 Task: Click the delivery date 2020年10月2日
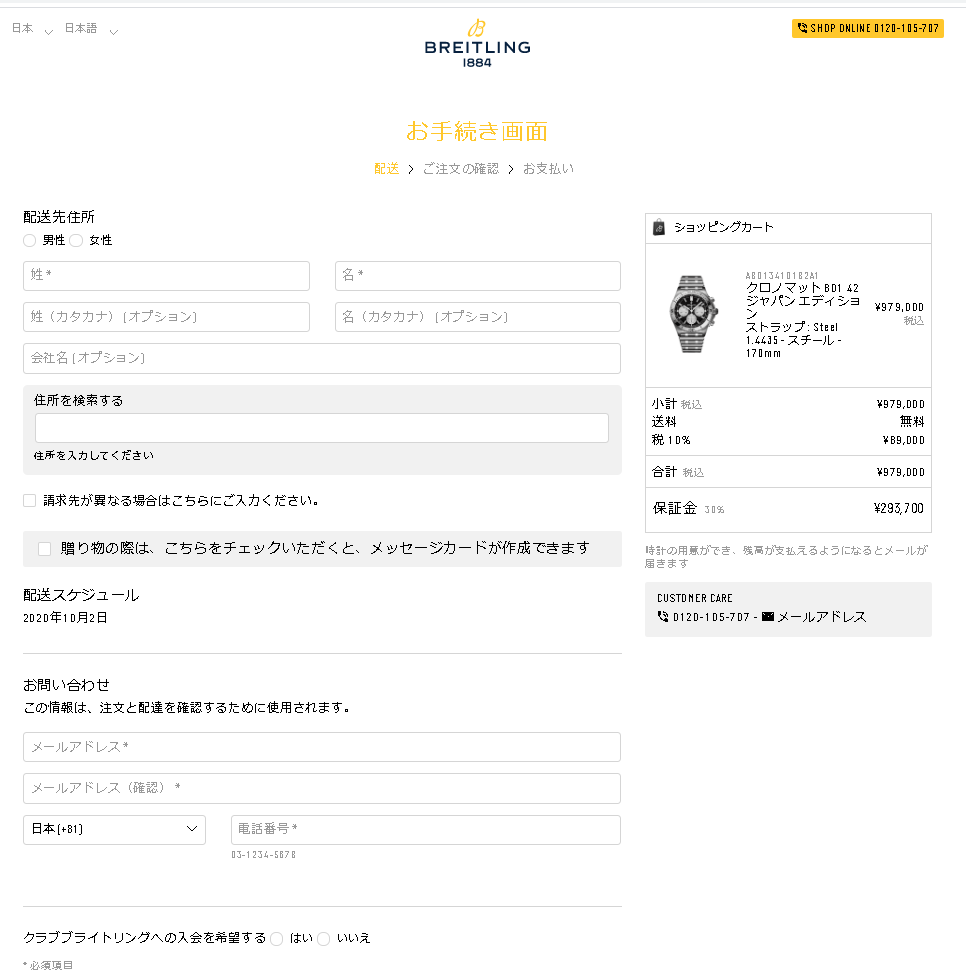point(65,618)
